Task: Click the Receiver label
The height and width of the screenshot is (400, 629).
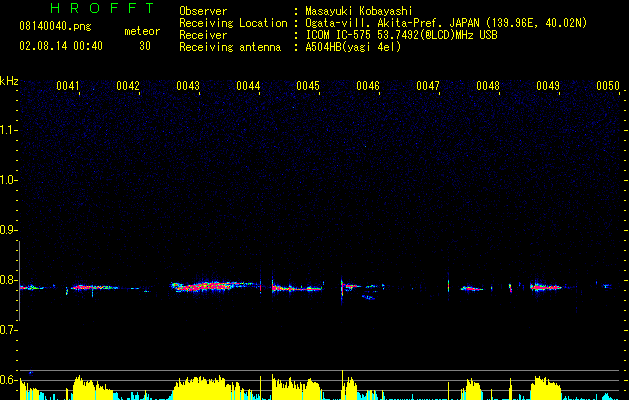Action: click(x=203, y=35)
